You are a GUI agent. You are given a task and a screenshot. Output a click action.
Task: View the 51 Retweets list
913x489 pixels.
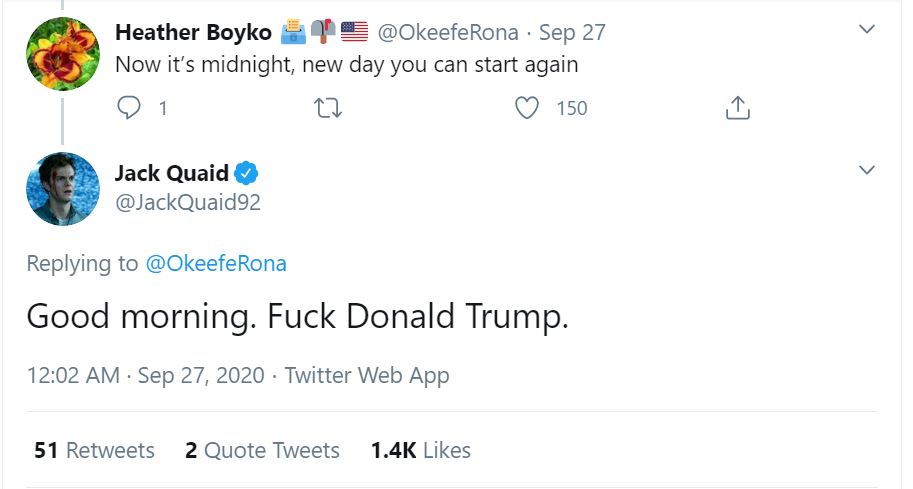point(94,450)
